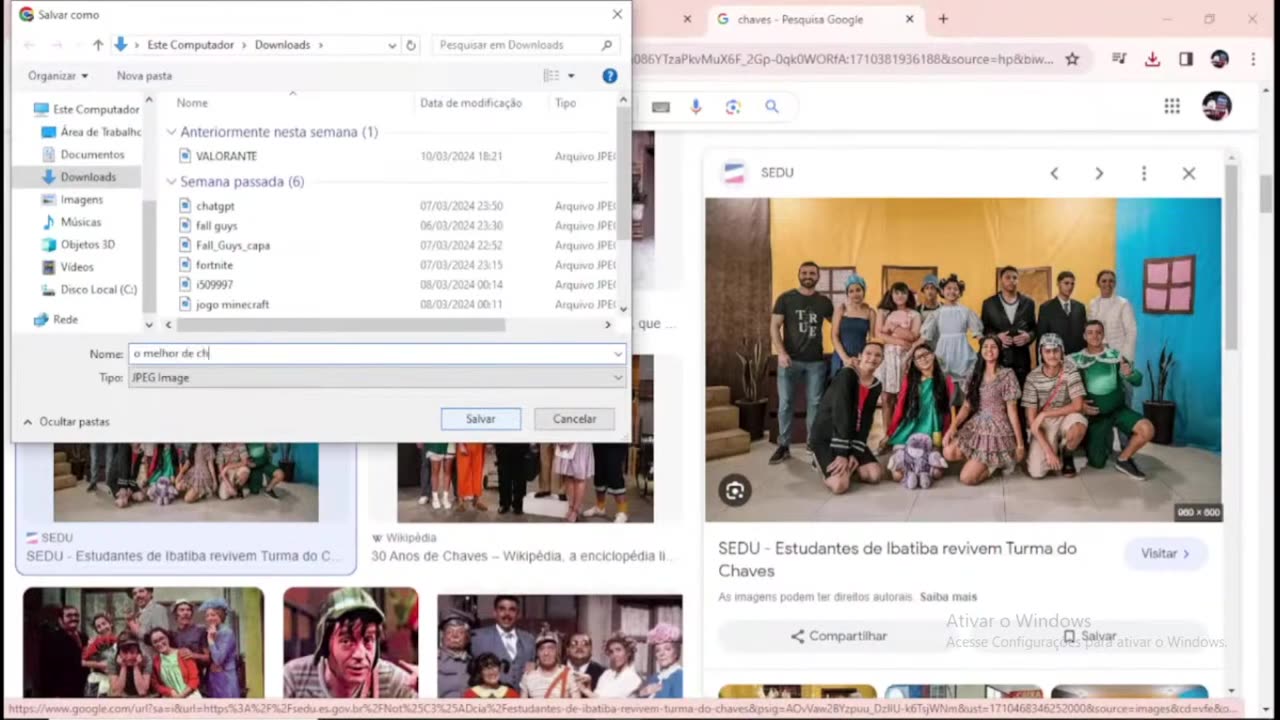
Task: Collapse 'Semana passada' group
Action: [x=171, y=182]
